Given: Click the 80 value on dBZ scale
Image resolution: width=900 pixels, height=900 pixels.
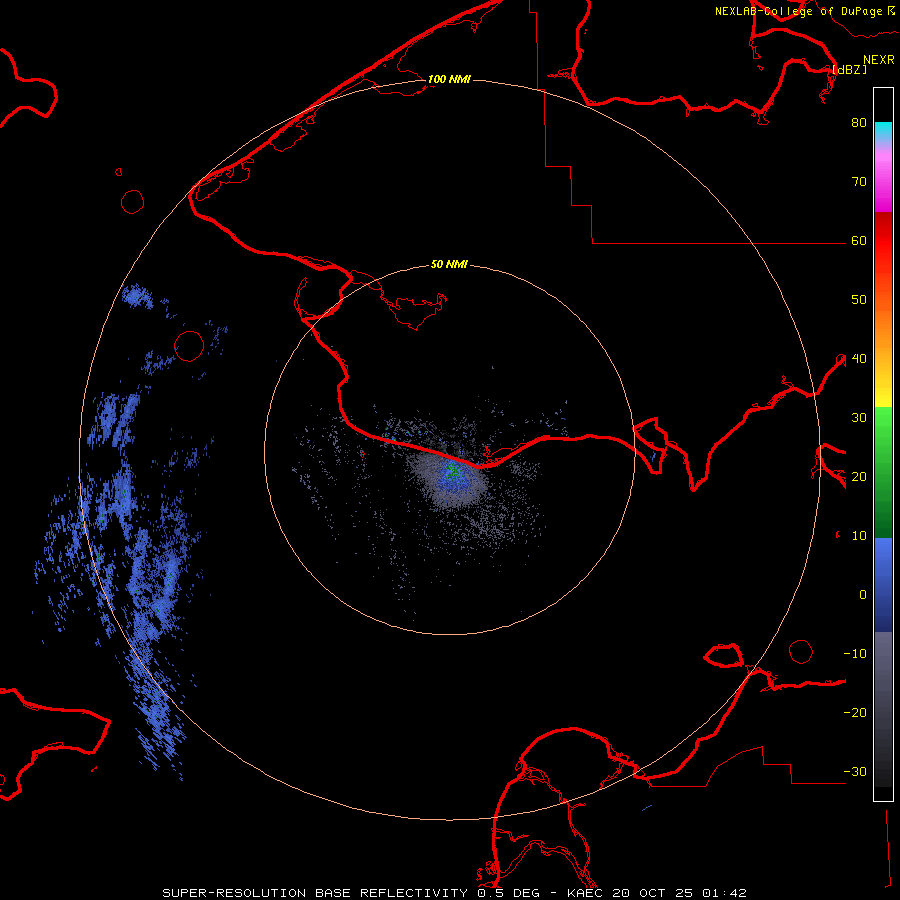Looking at the screenshot, I should (x=859, y=122).
